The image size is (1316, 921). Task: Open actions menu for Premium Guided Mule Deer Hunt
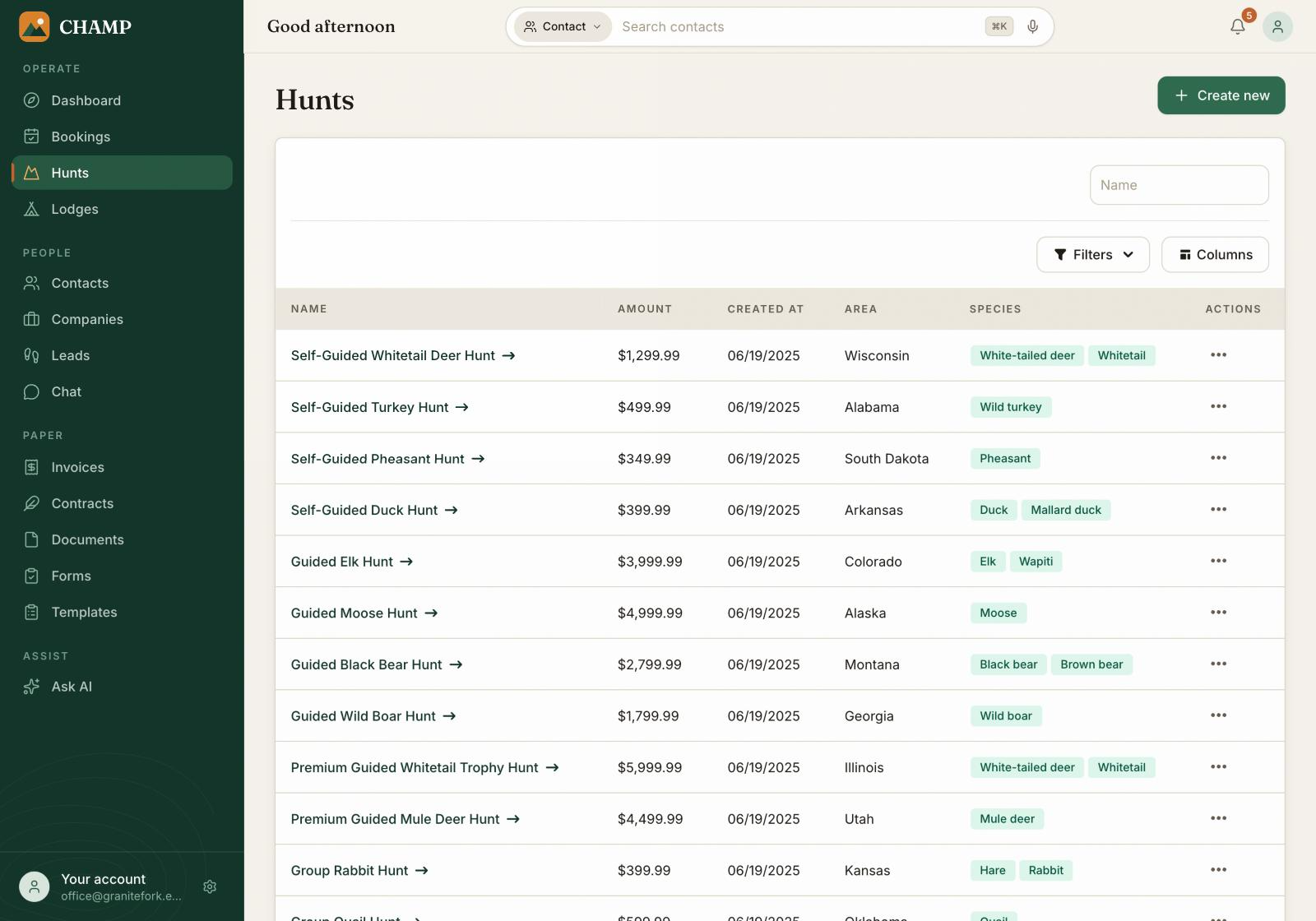coord(1218,818)
